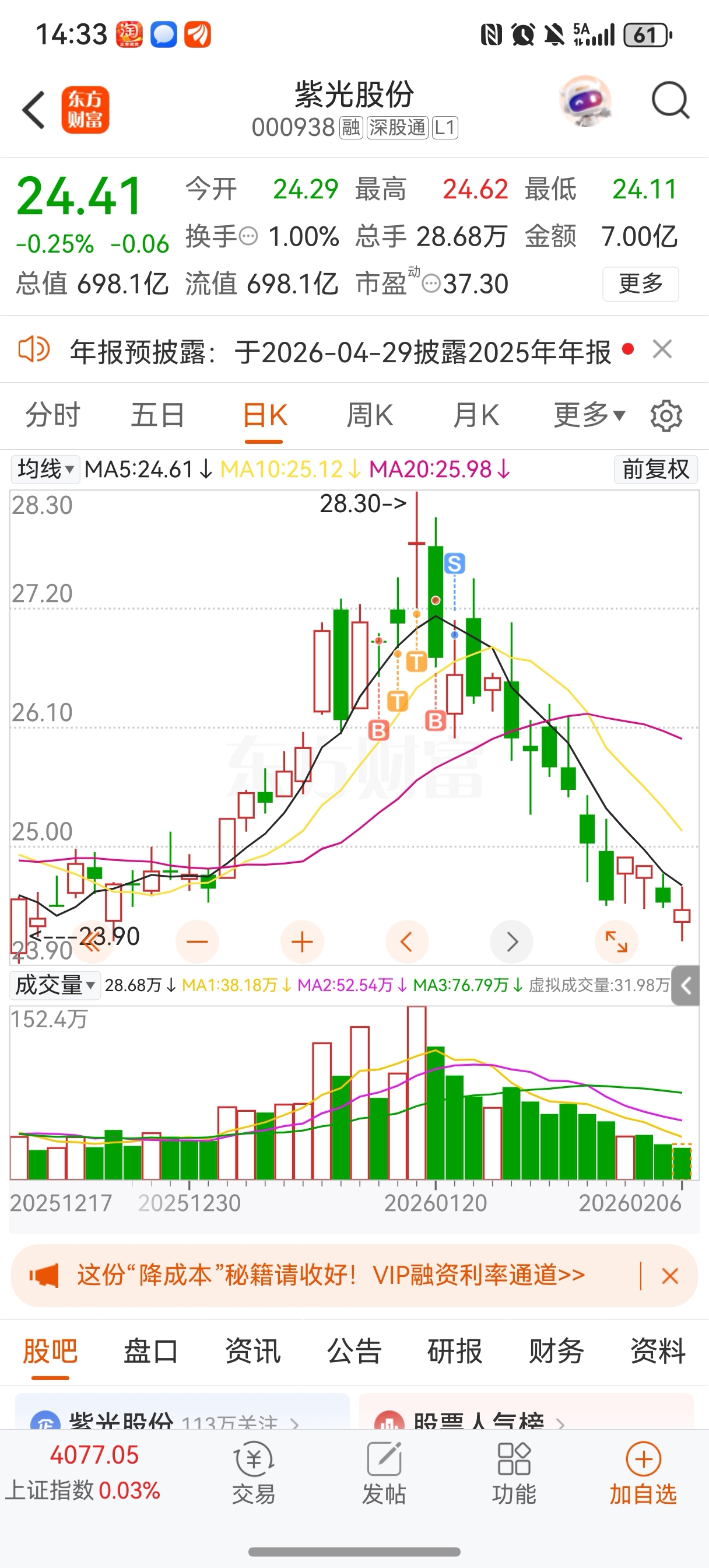This screenshot has width=709, height=1568.
Task: Open the AI robot assistant icon
Action: (x=585, y=101)
